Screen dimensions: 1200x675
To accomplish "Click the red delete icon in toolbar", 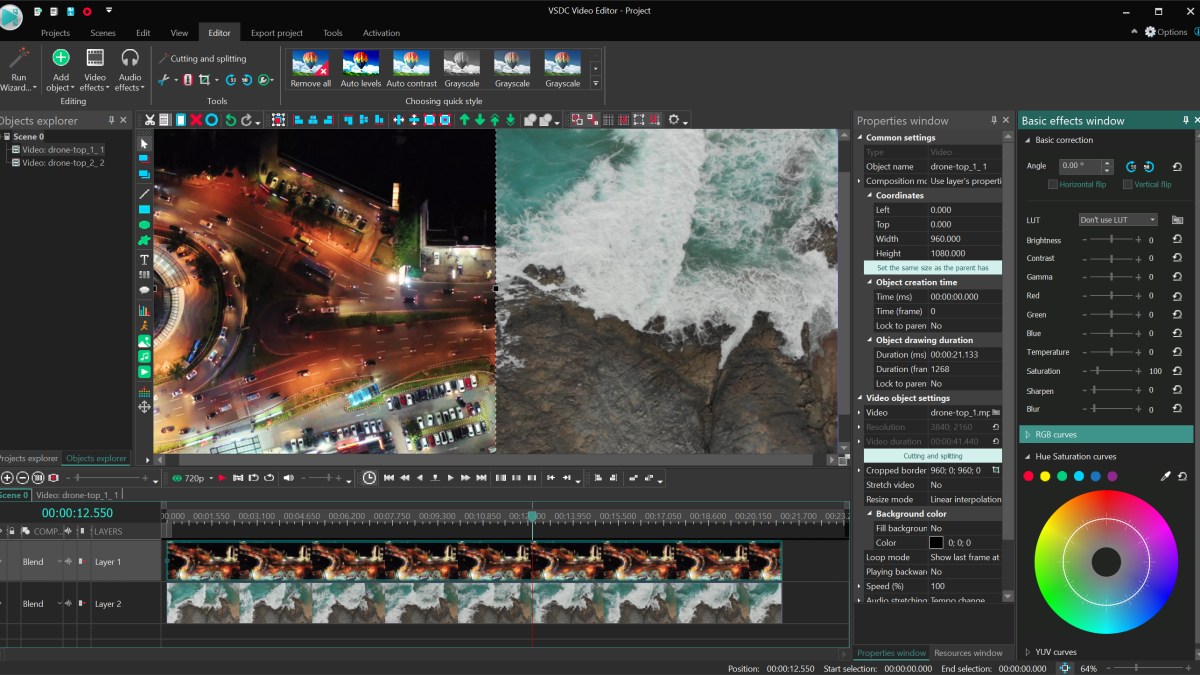I will (196, 120).
